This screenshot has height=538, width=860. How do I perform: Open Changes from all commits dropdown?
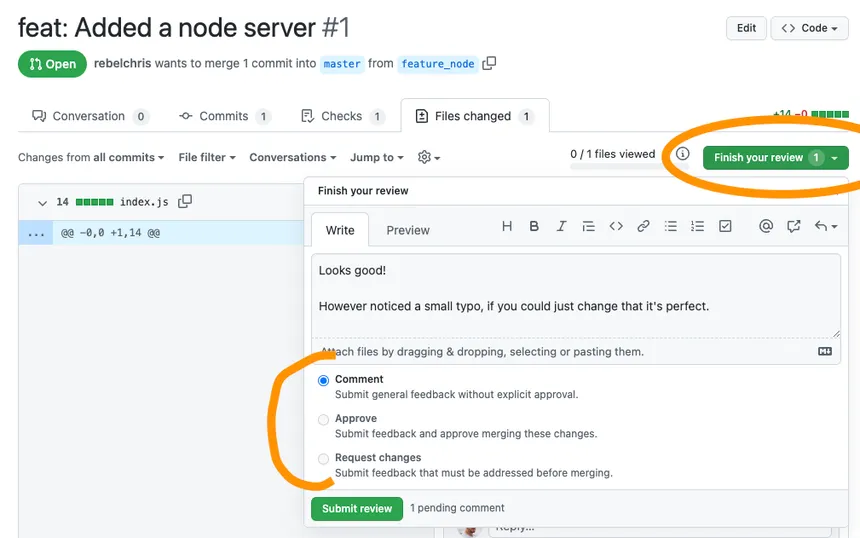click(x=91, y=157)
